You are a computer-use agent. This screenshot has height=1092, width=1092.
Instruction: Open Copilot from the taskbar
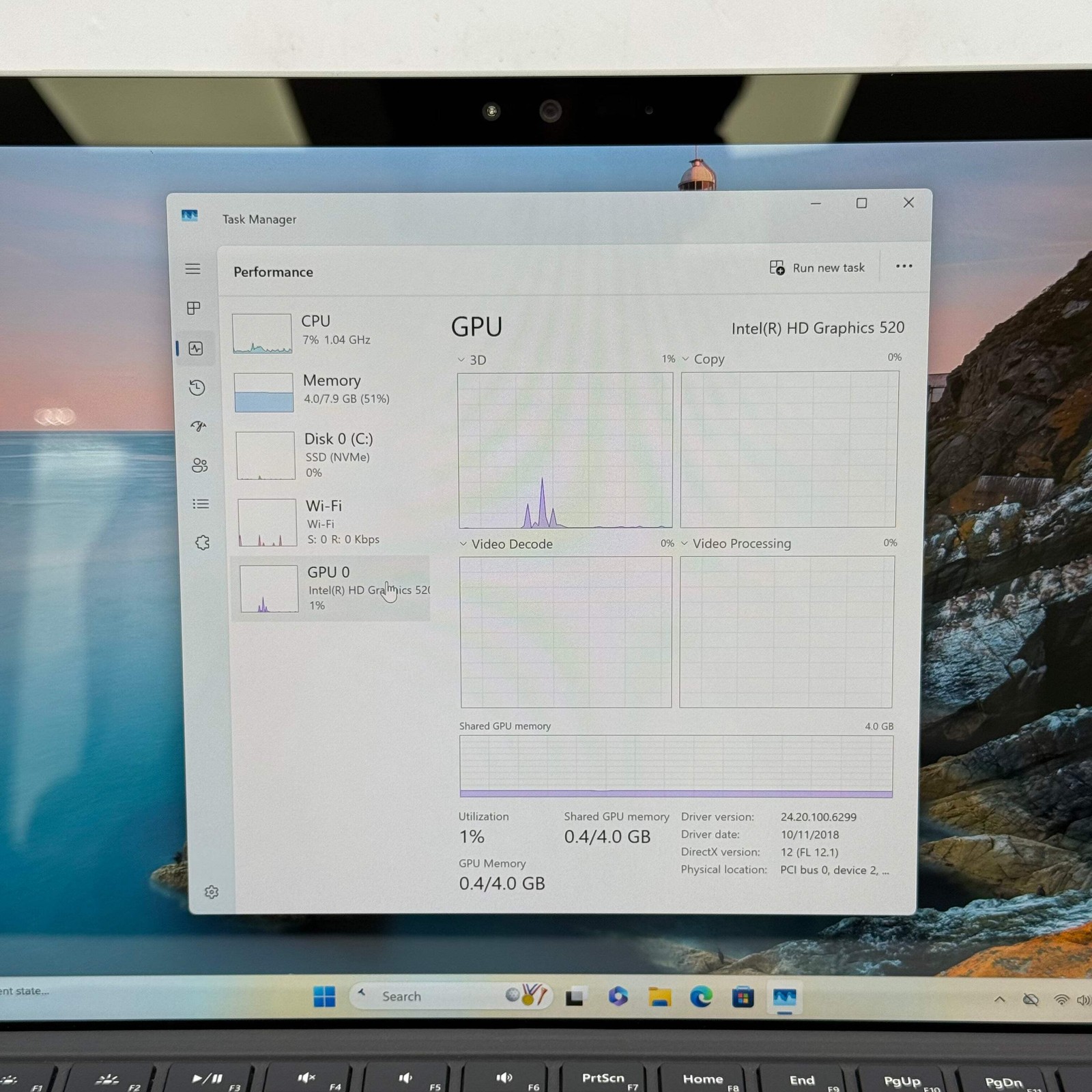(618, 996)
